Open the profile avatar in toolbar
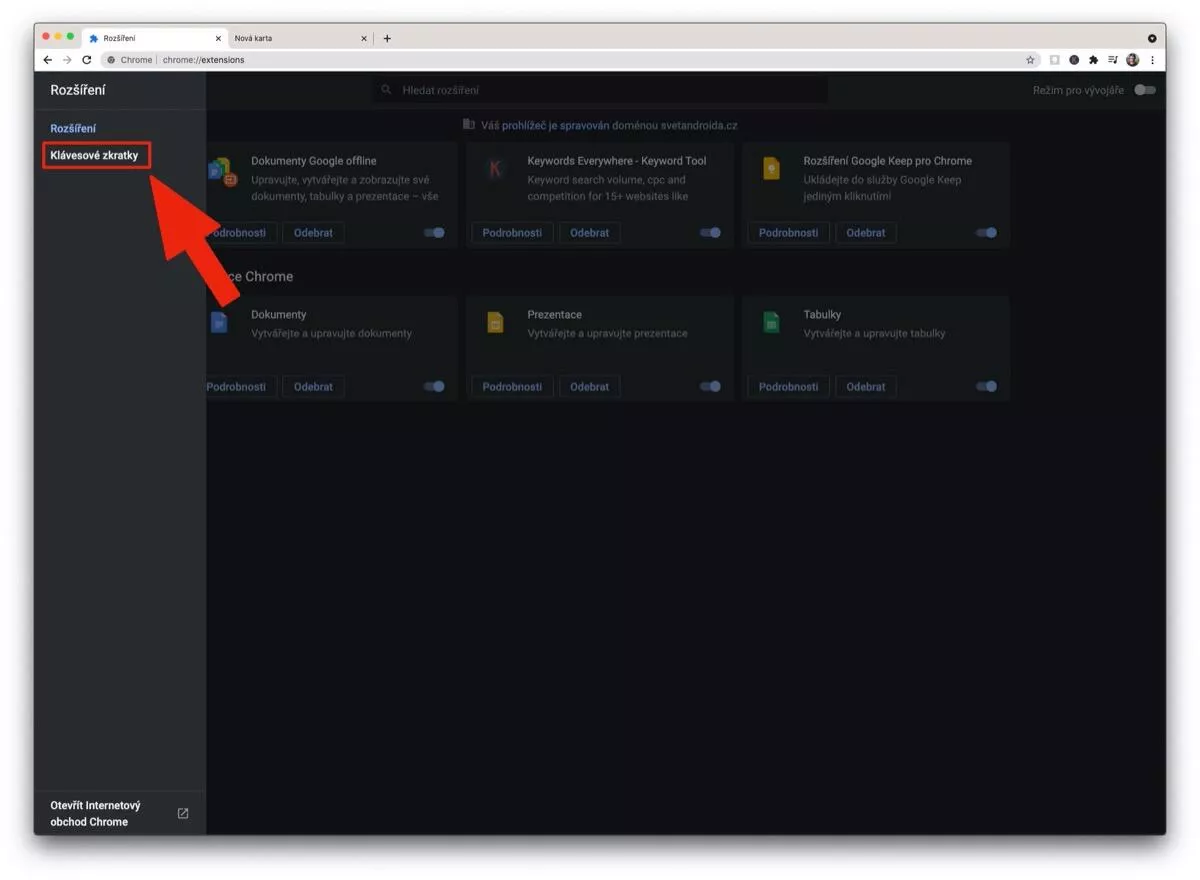Screen dimensions: 1200x880 click(1133, 60)
